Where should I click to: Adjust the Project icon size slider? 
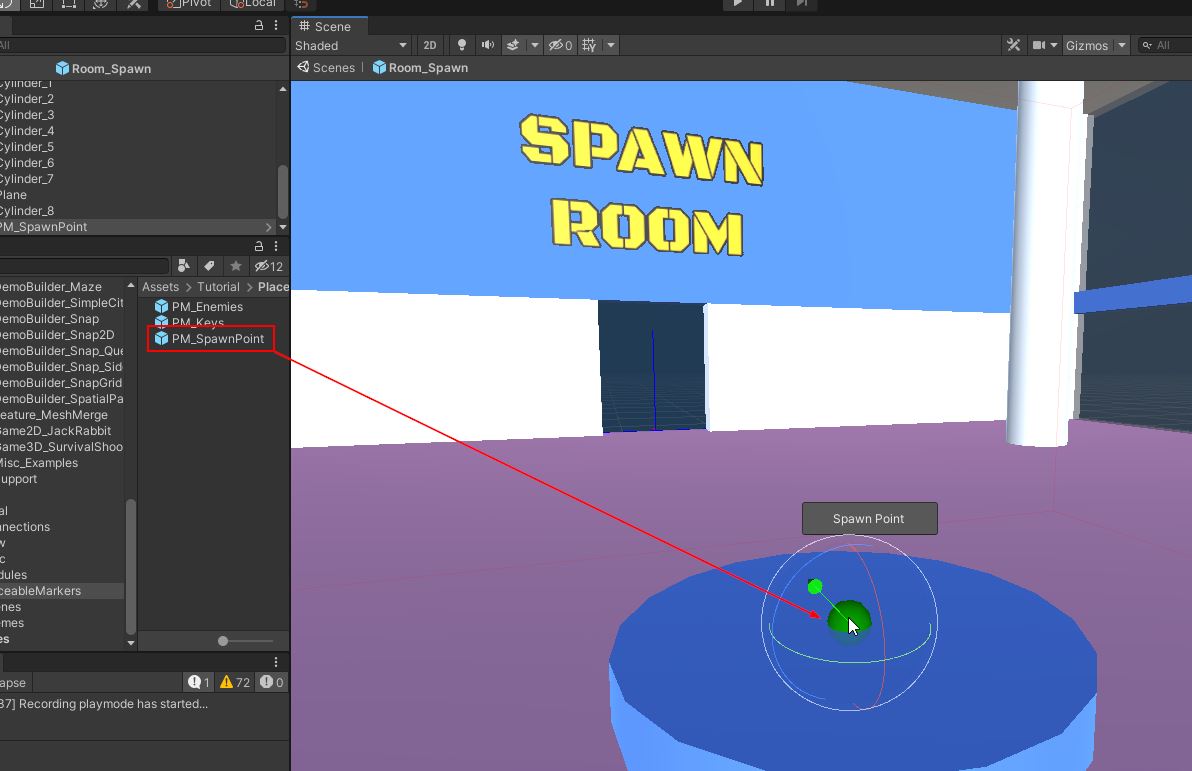click(224, 641)
